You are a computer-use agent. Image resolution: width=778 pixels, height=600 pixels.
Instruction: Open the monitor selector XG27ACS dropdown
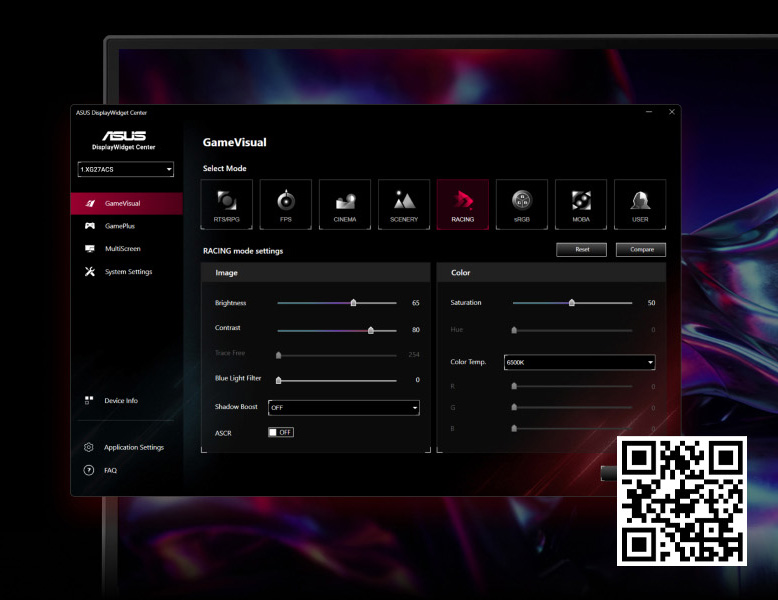coord(126,169)
